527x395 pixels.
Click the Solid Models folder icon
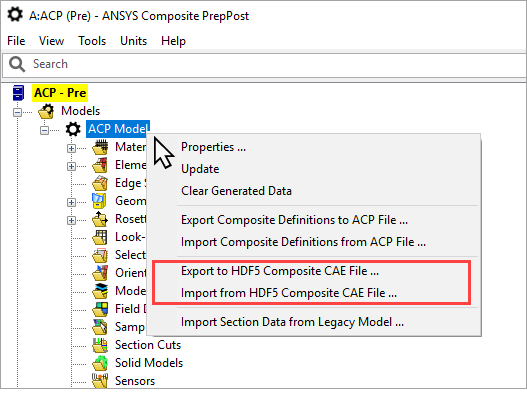[100, 363]
